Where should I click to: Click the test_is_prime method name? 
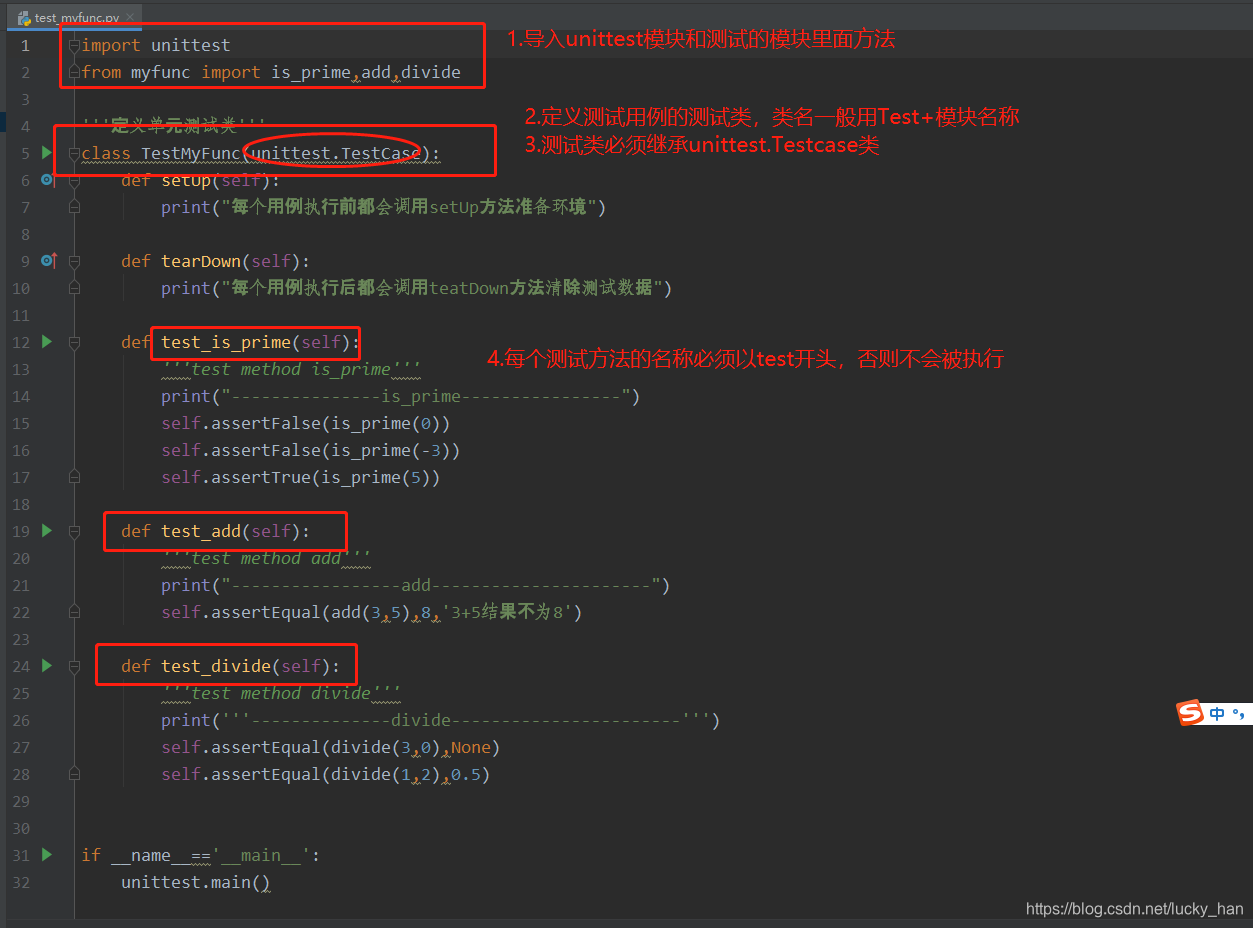pyautogui.click(x=226, y=342)
